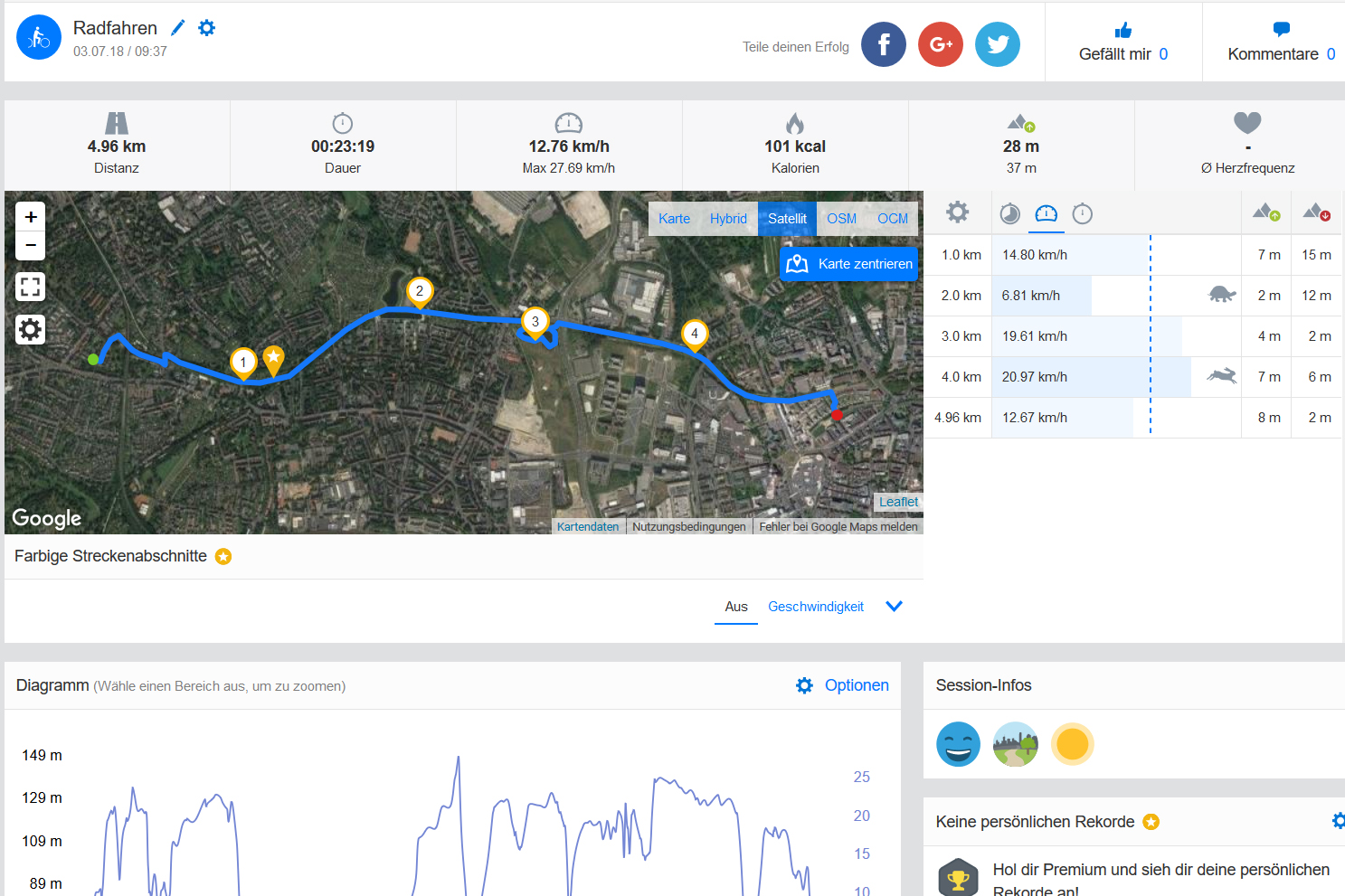Click distance stat 4.96 km

click(x=117, y=146)
